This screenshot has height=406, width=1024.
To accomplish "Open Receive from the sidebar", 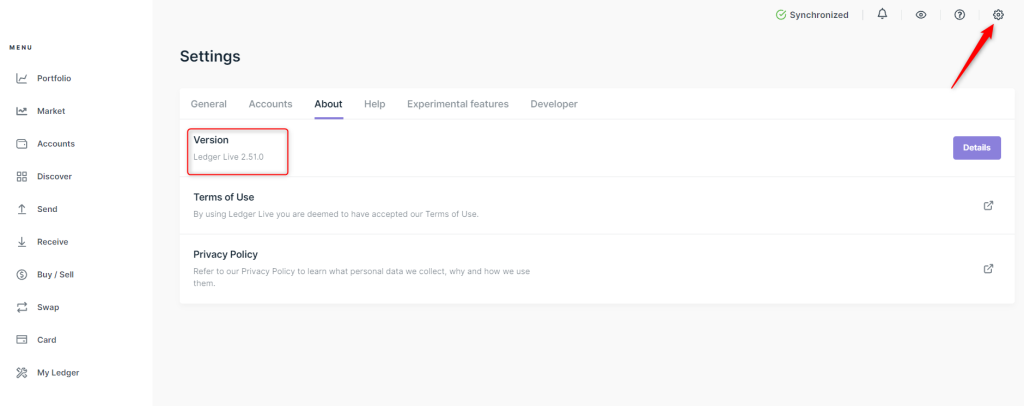I will tap(52, 242).
